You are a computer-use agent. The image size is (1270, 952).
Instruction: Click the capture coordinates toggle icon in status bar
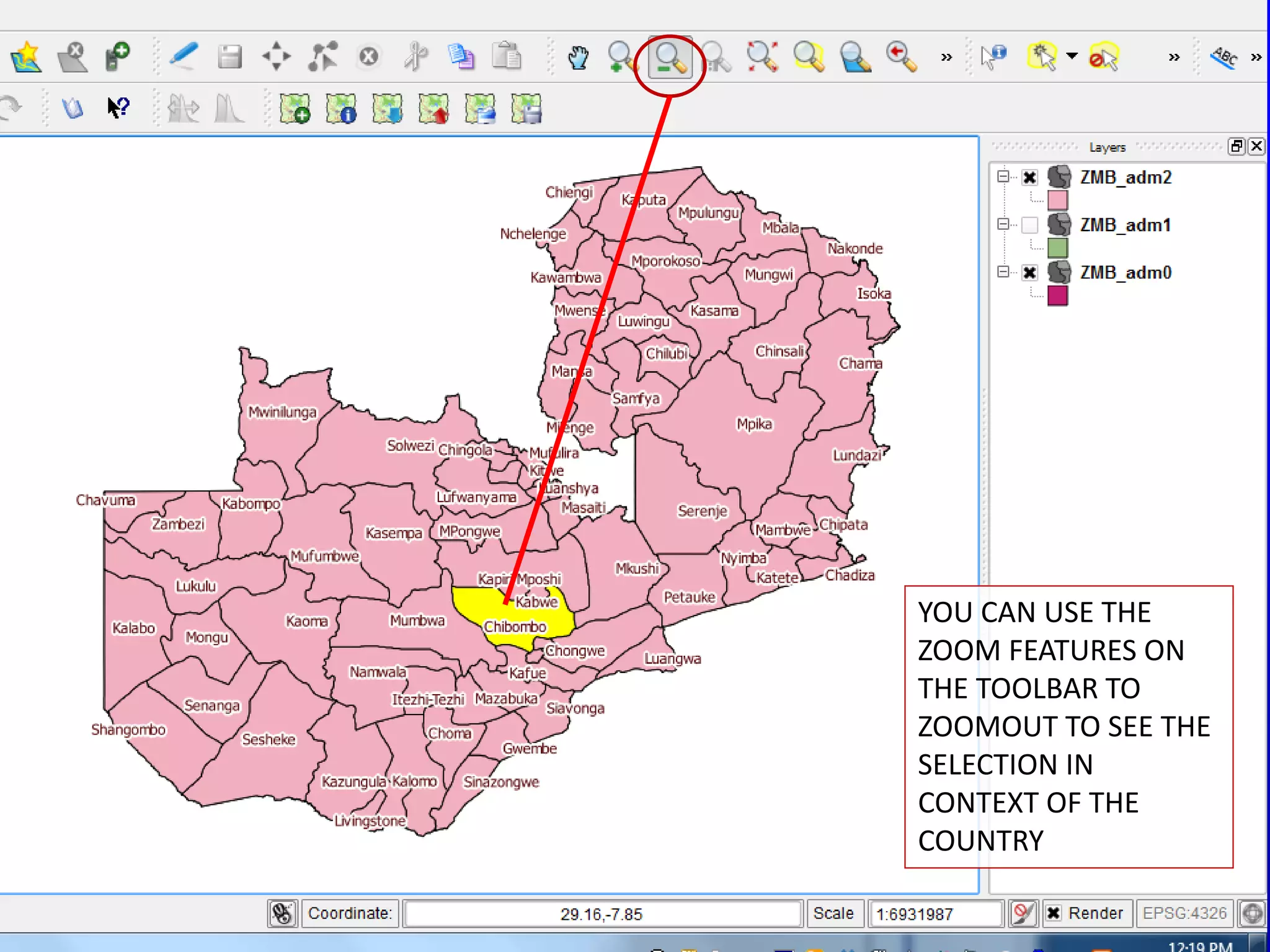tap(283, 913)
